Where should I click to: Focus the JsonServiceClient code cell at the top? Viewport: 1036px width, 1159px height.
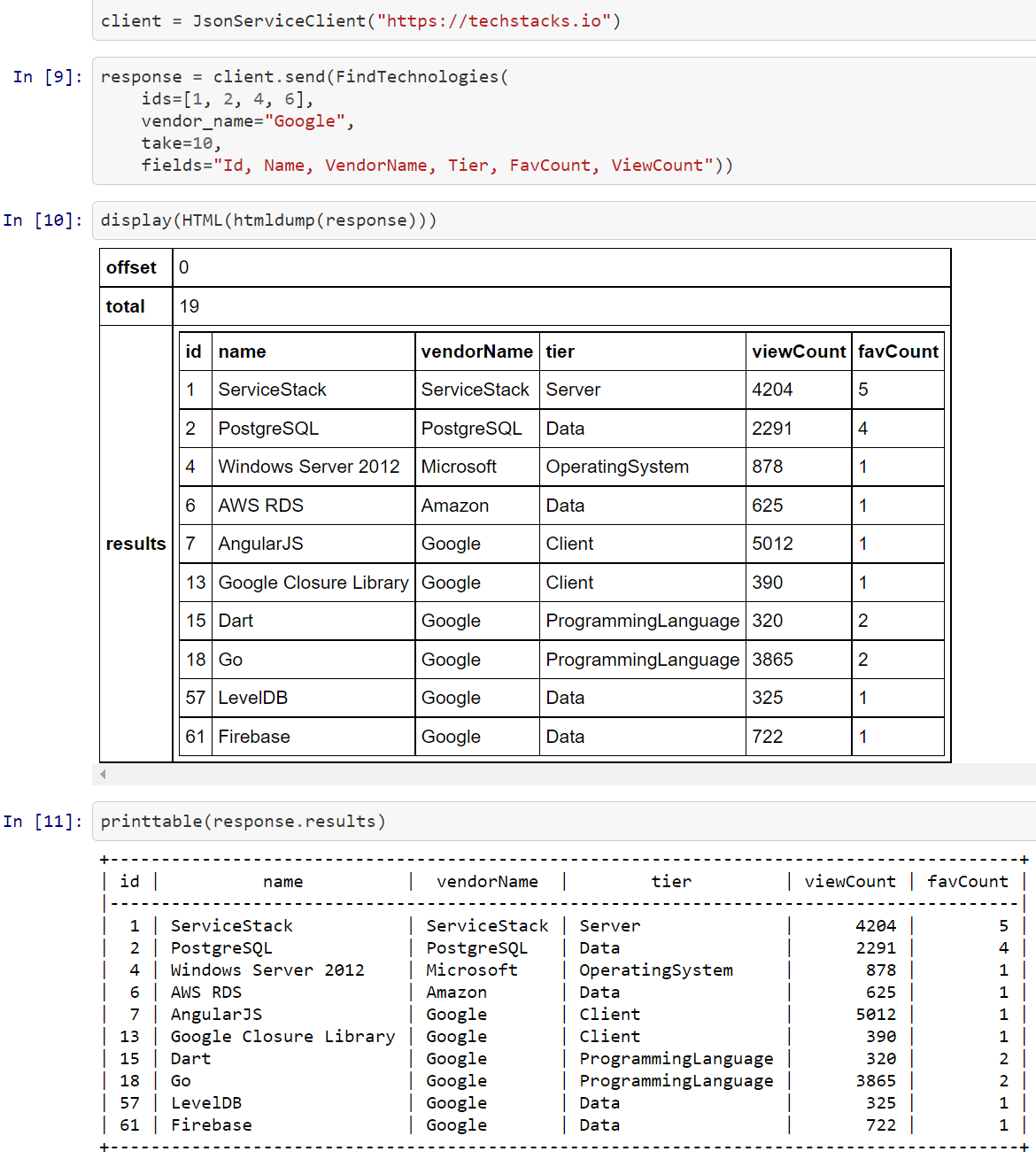click(x=564, y=20)
